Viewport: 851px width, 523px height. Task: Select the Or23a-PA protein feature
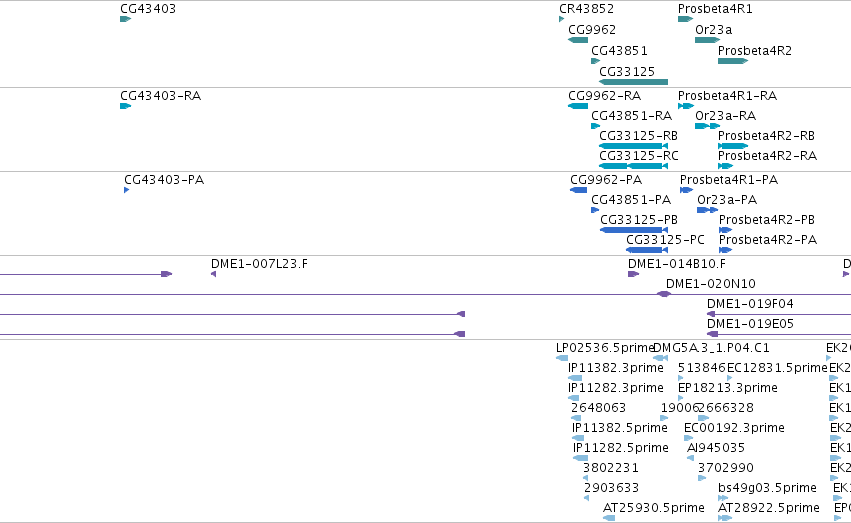pyautogui.click(x=708, y=210)
